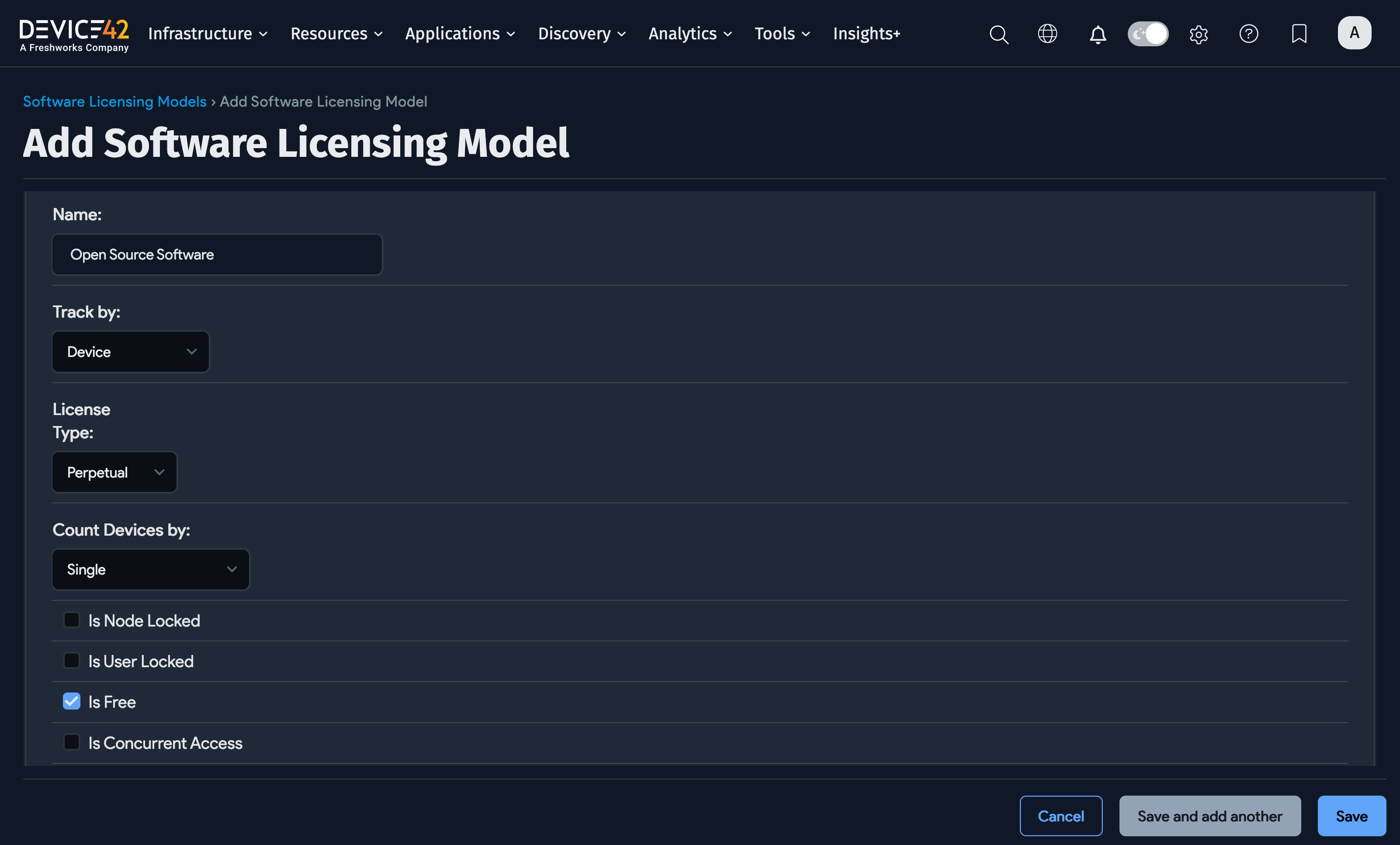Change License Type from Perpetual
The height and width of the screenshot is (845, 1400).
(x=114, y=472)
